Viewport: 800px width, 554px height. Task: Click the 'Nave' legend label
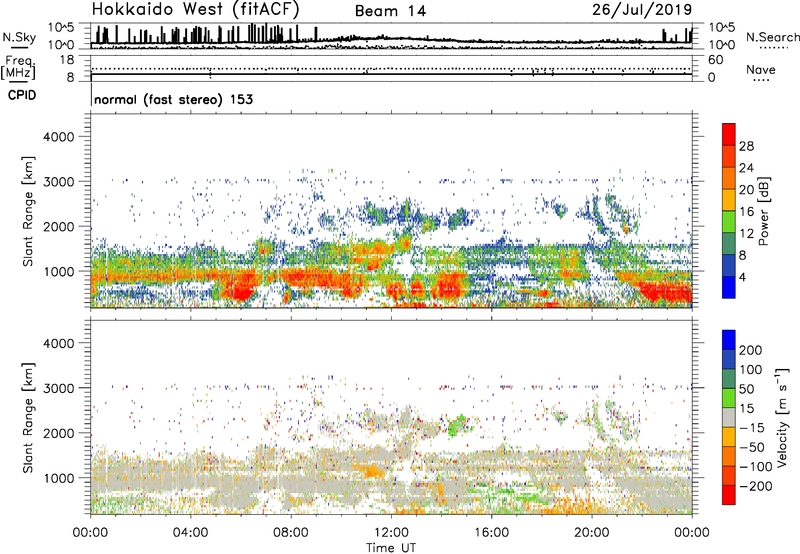tap(761, 69)
